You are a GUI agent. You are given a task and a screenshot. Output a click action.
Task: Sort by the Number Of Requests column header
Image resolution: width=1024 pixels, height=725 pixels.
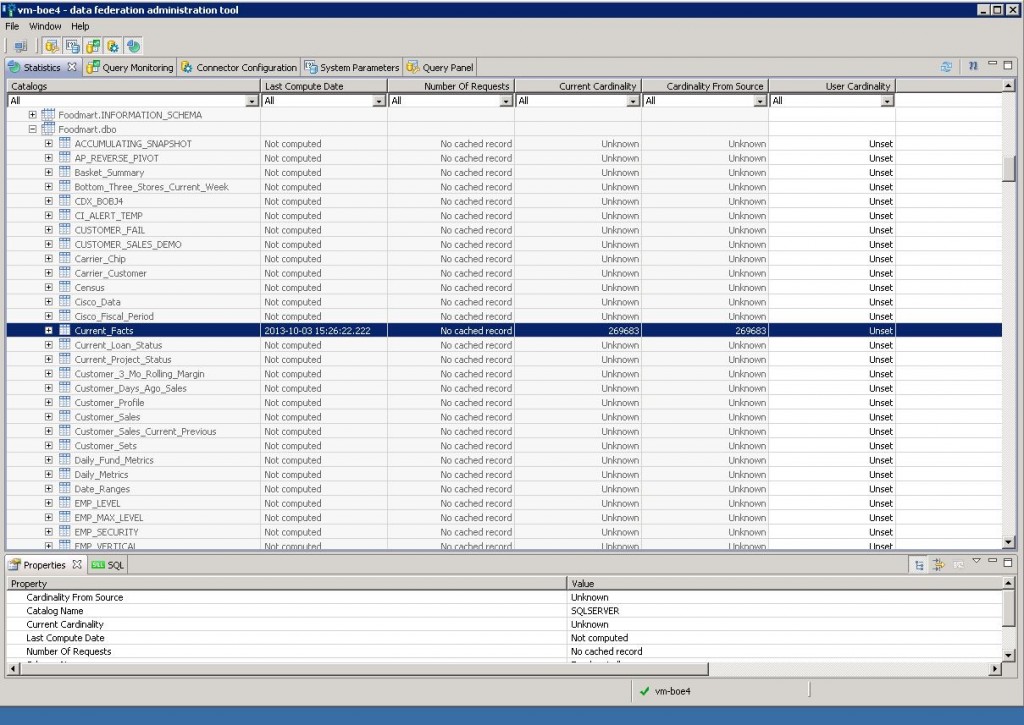click(x=451, y=86)
